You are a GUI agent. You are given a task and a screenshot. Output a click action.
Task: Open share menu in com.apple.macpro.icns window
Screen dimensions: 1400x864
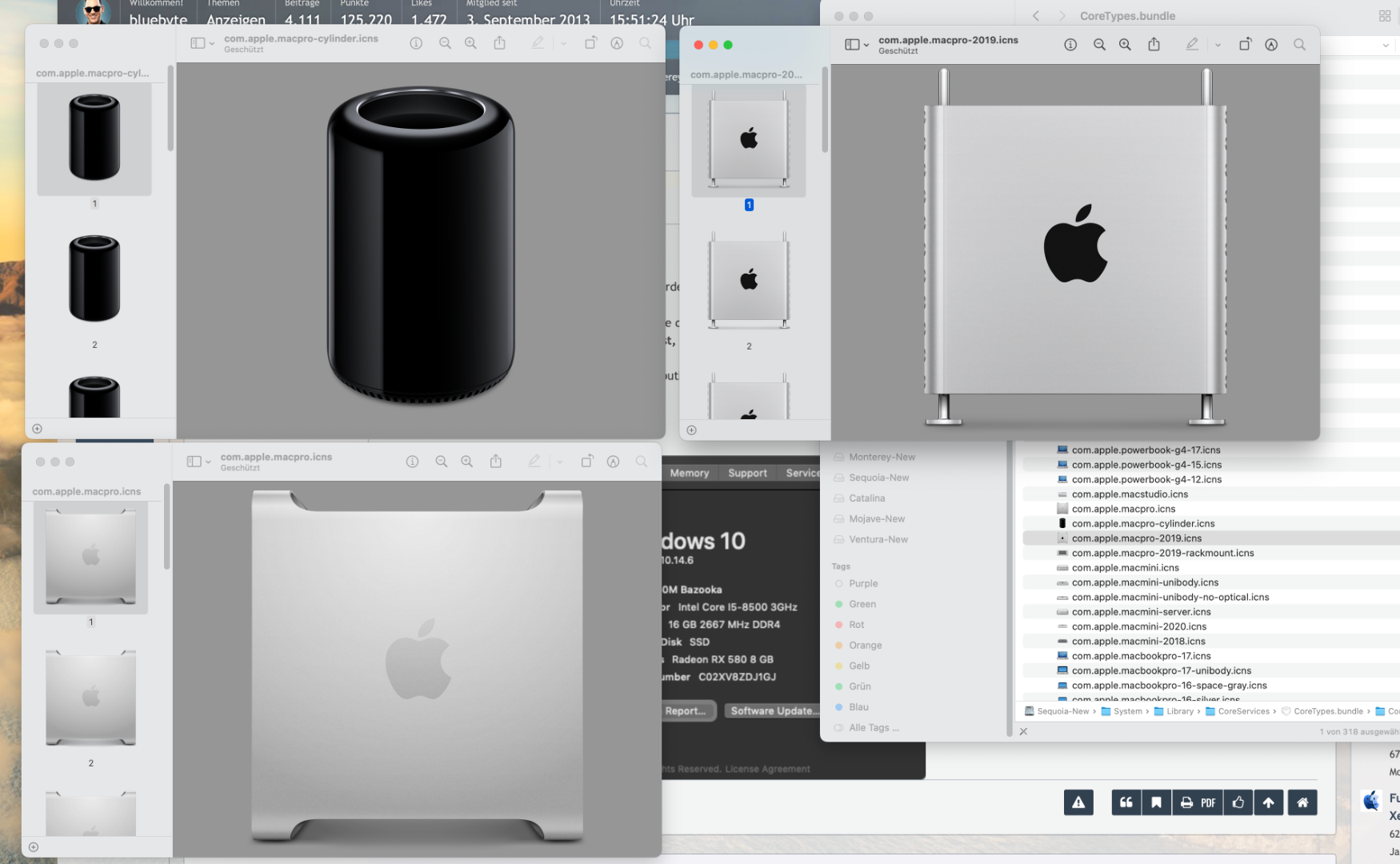pos(496,462)
